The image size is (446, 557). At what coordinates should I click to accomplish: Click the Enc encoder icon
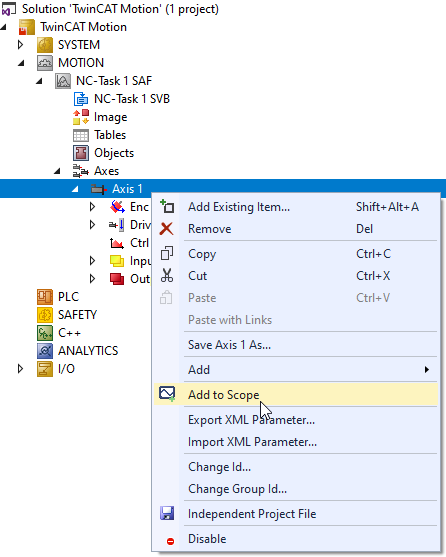tap(117, 207)
